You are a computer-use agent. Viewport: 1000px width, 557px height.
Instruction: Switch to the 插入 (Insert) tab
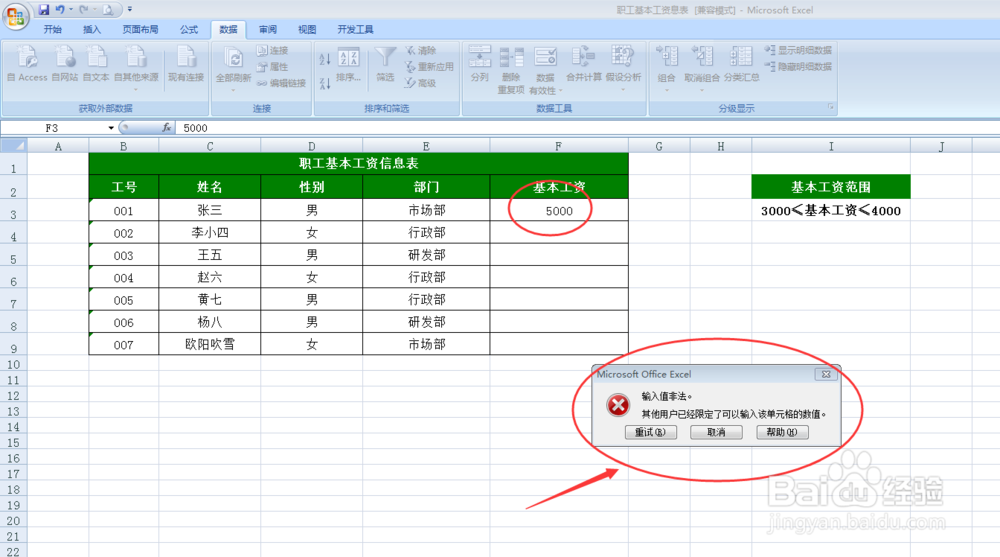(92, 29)
